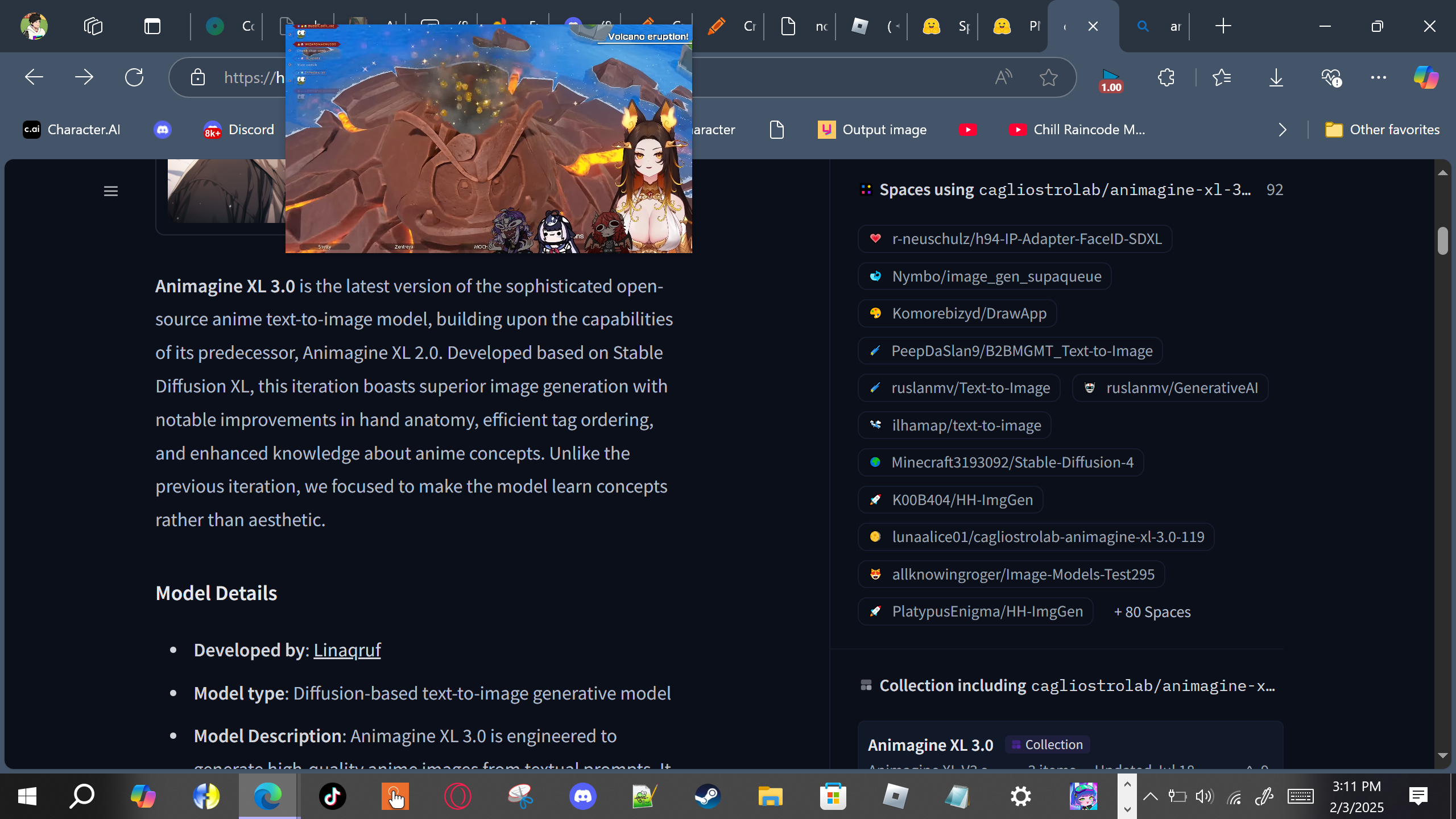This screenshot has width=1456, height=819.
Task: Close the active browser tab
Action: click(x=1093, y=26)
